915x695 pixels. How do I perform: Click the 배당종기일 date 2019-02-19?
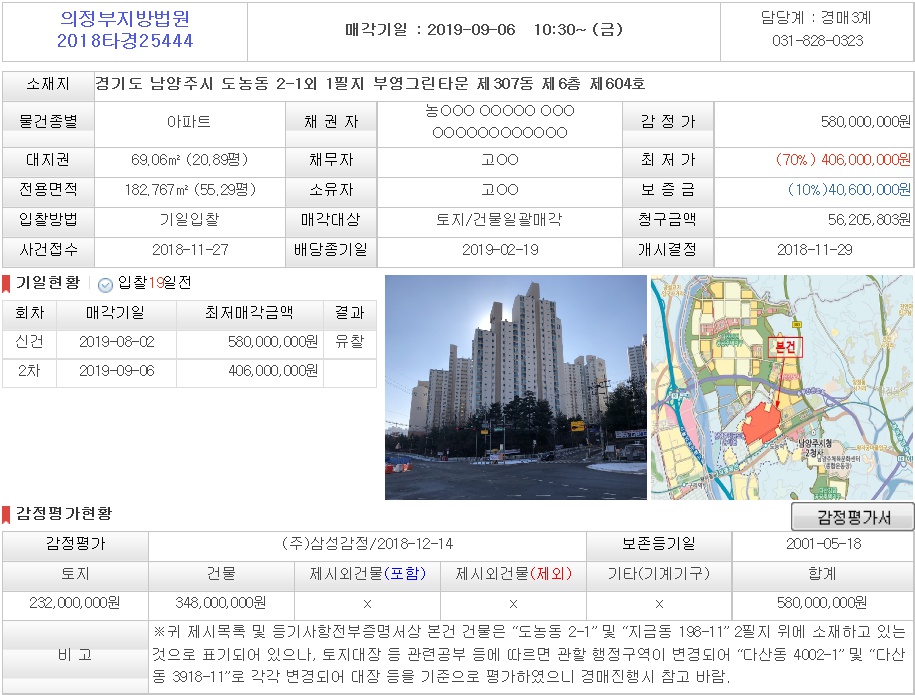tap(500, 250)
